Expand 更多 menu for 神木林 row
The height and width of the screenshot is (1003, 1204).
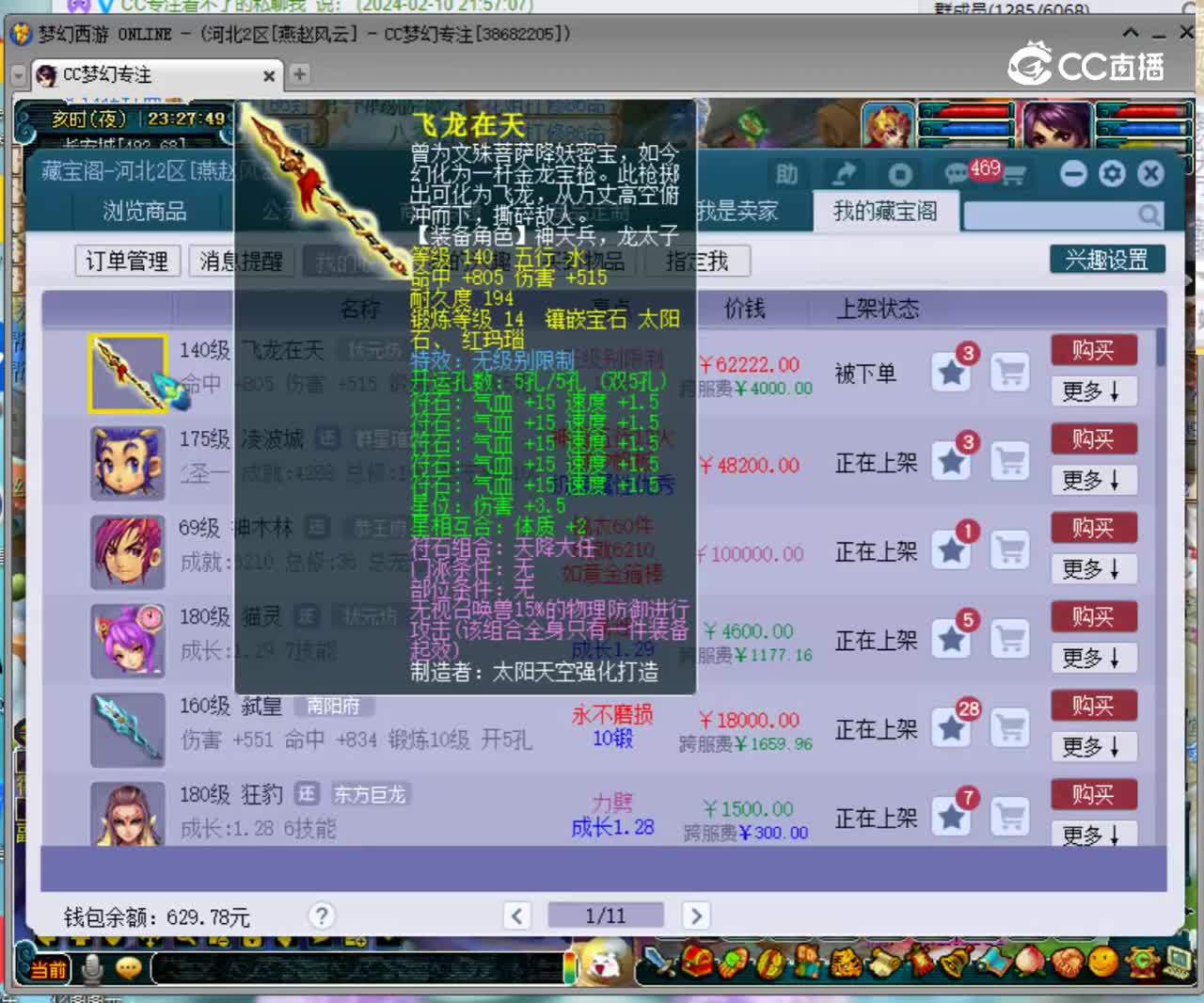click(1093, 568)
